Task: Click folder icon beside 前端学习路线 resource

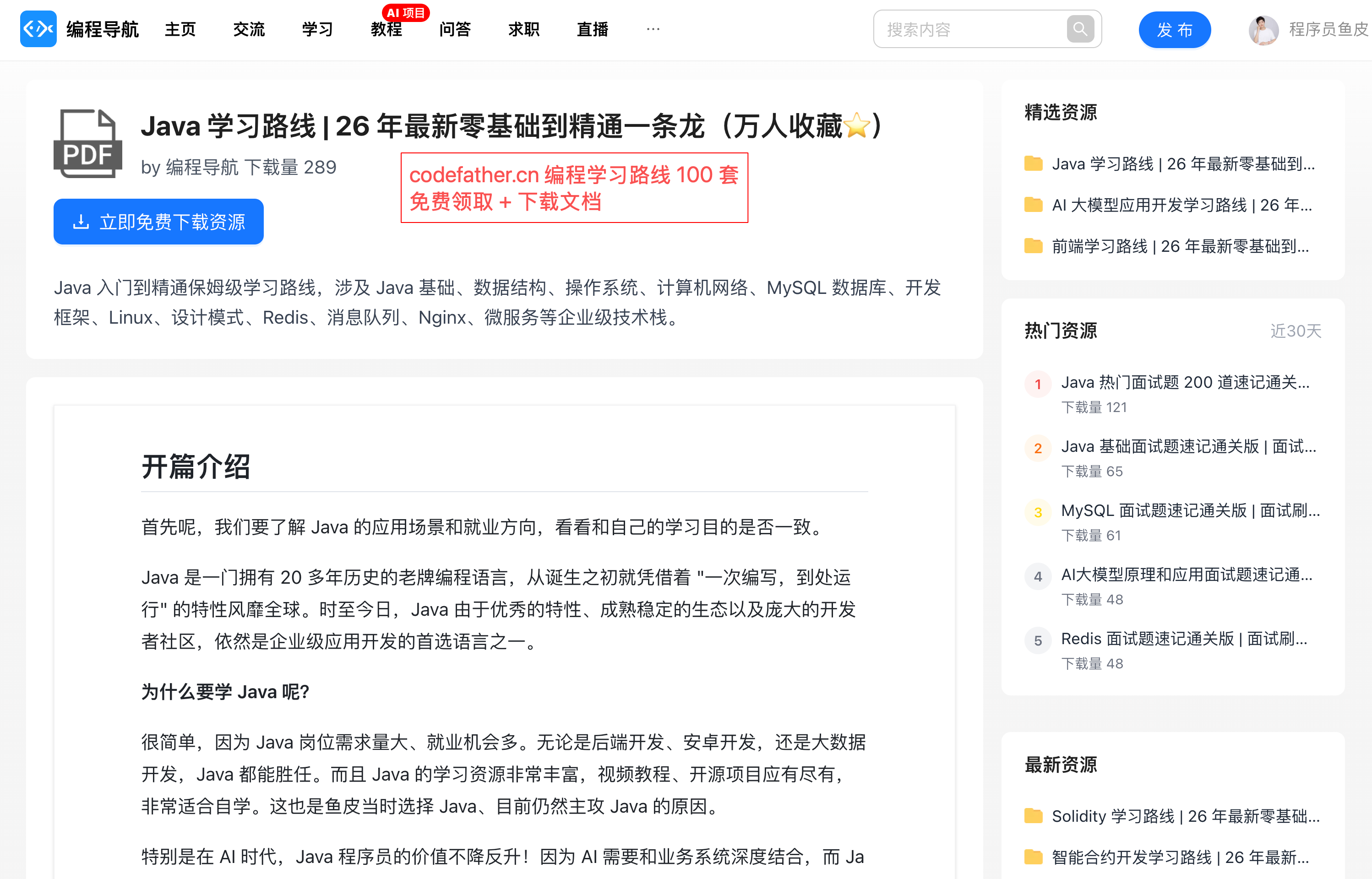Action: (1033, 247)
